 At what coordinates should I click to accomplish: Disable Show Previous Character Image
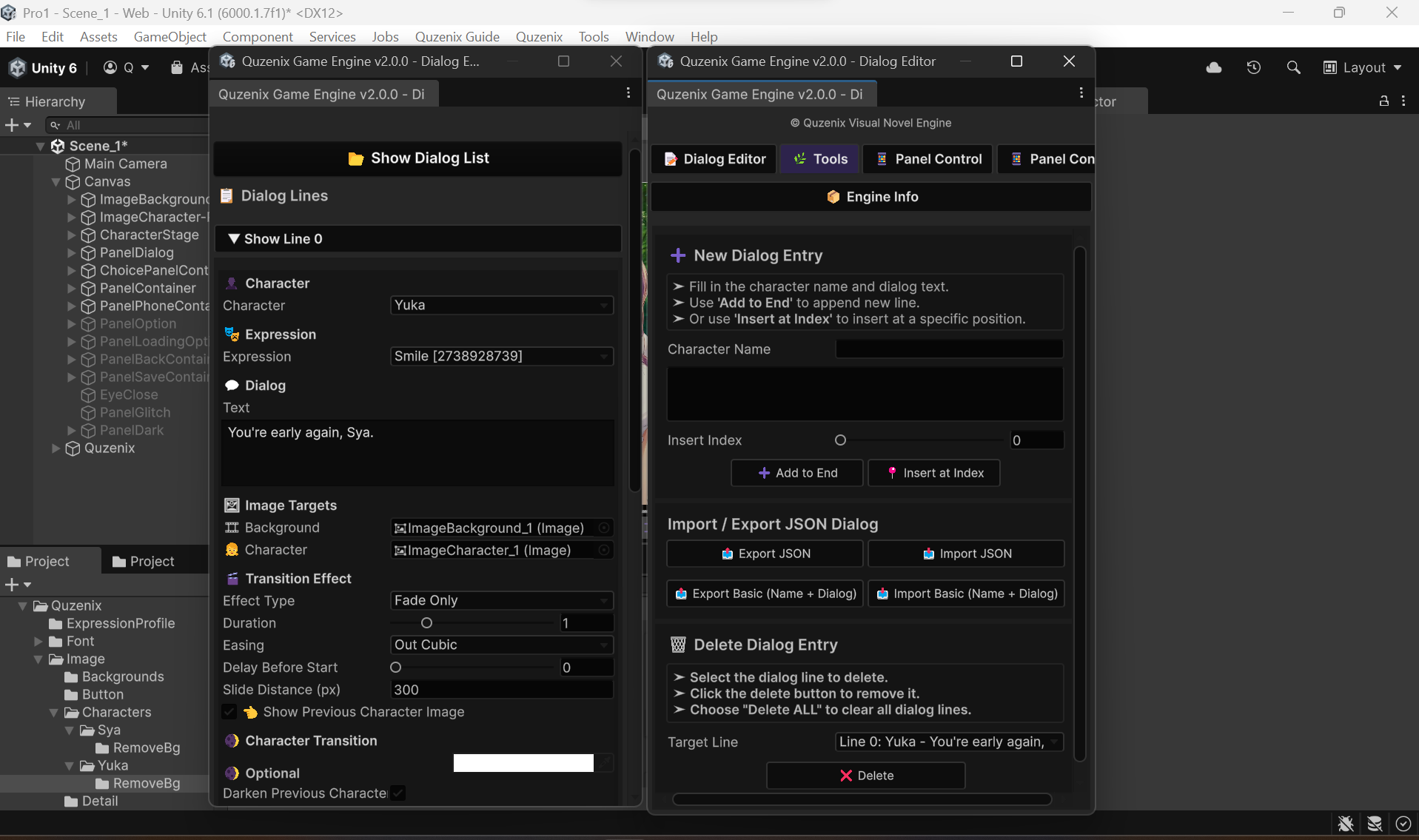[229, 711]
